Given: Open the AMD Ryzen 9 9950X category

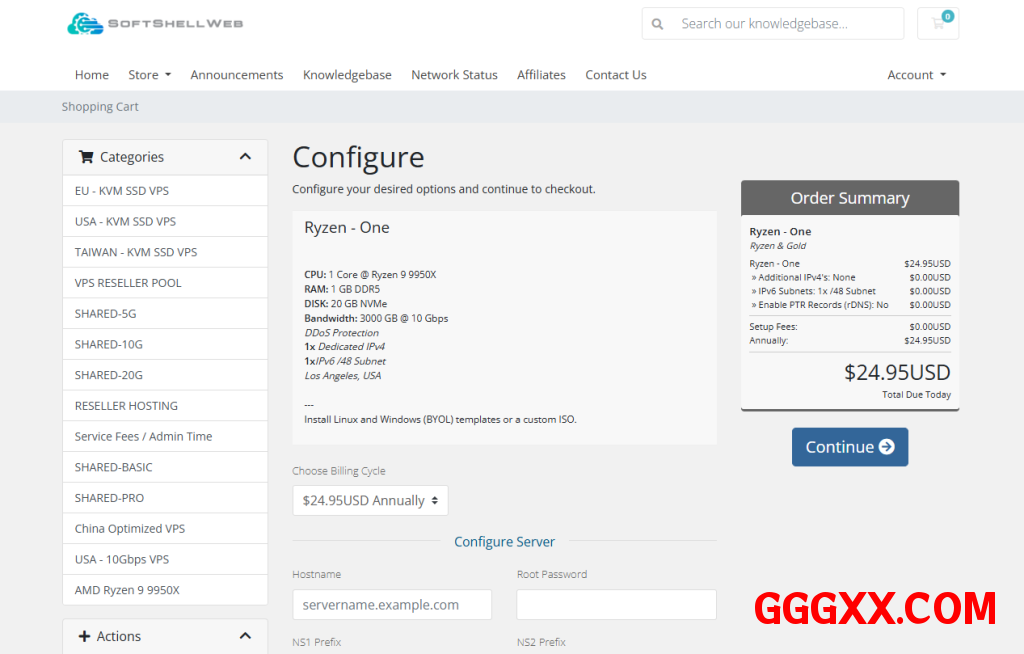Looking at the screenshot, I should click(x=127, y=590).
